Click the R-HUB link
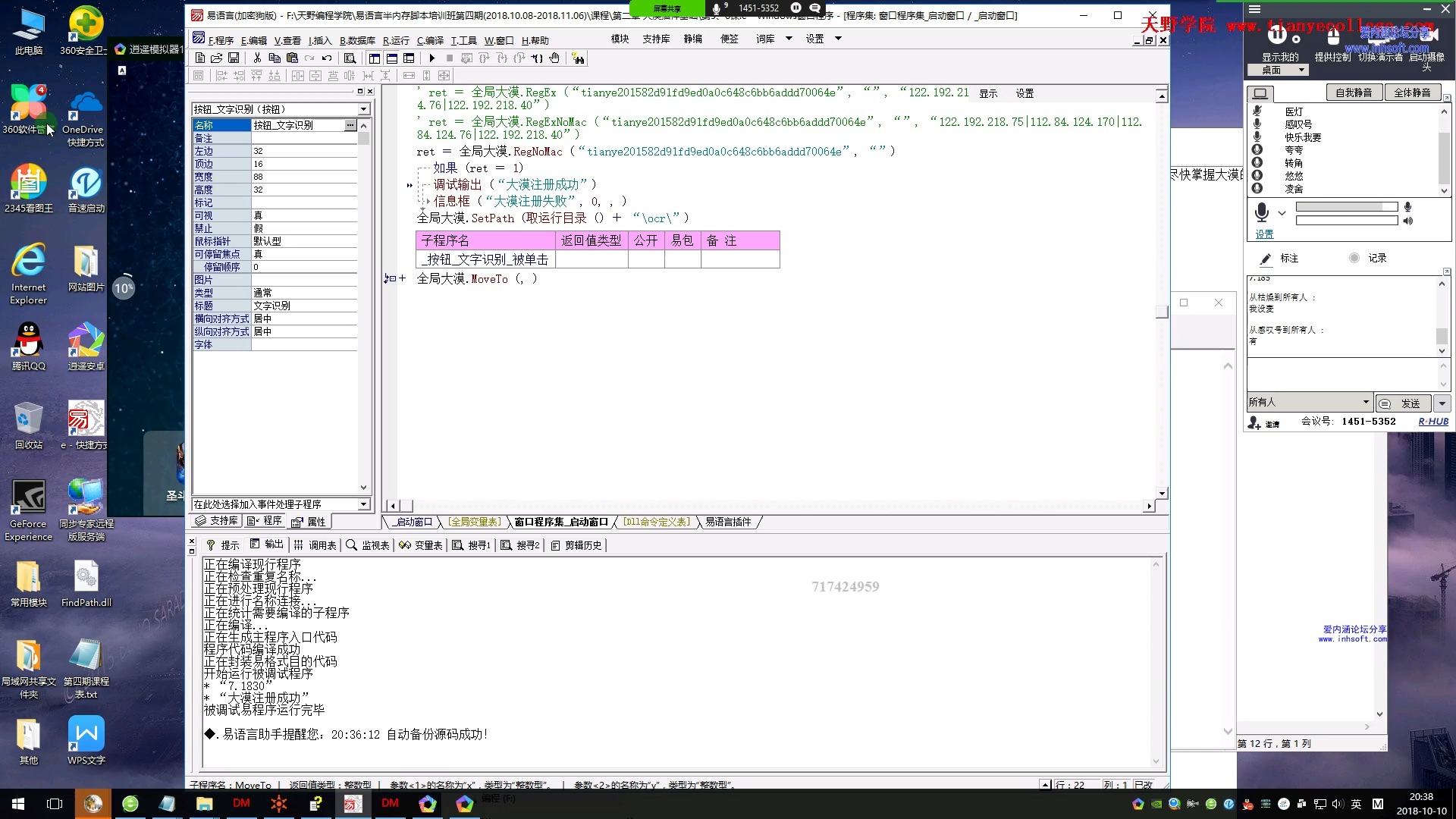1456x819 pixels. (x=1433, y=422)
